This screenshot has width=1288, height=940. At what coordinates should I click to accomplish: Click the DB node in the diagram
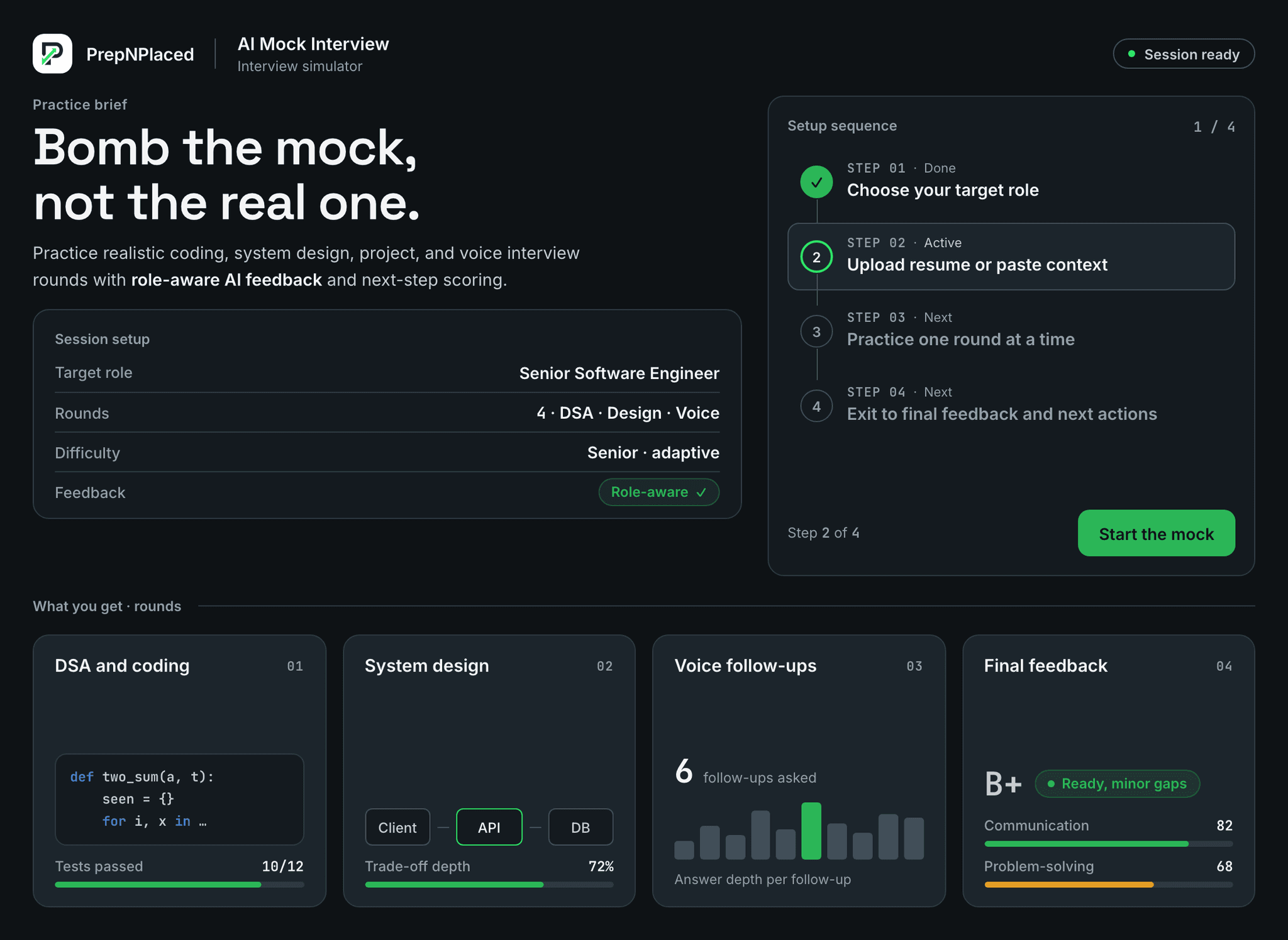(x=580, y=827)
